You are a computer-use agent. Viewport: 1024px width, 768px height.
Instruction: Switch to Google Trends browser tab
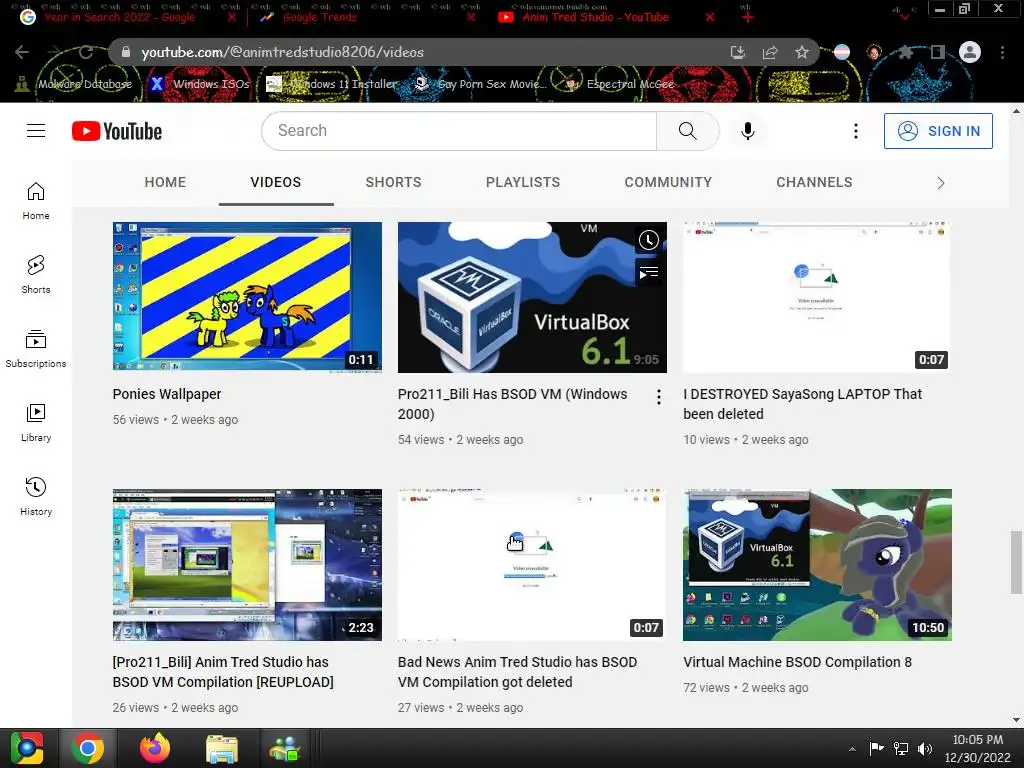pos(320,17)
